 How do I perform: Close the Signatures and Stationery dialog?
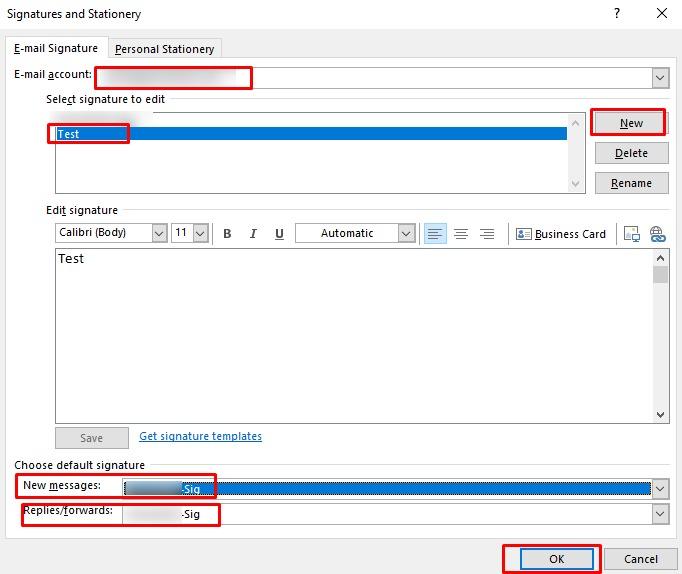[662, 13]
